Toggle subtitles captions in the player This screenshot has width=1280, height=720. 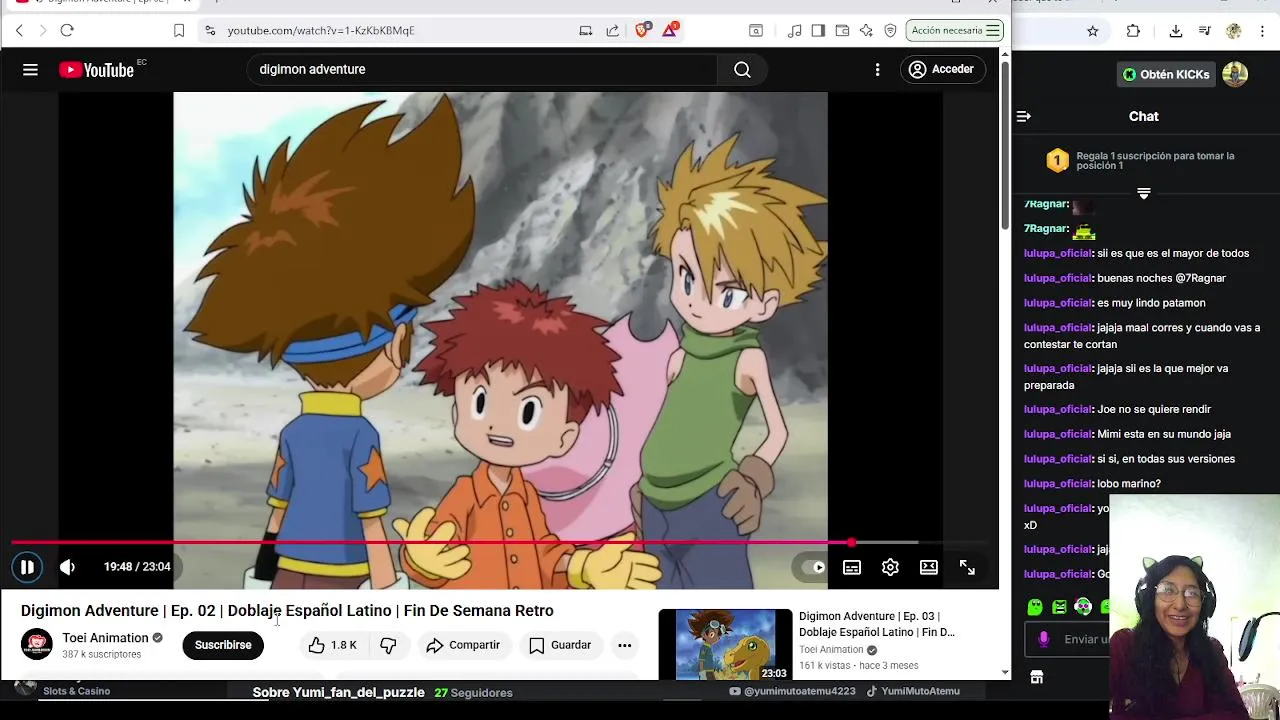pos(852,567)
